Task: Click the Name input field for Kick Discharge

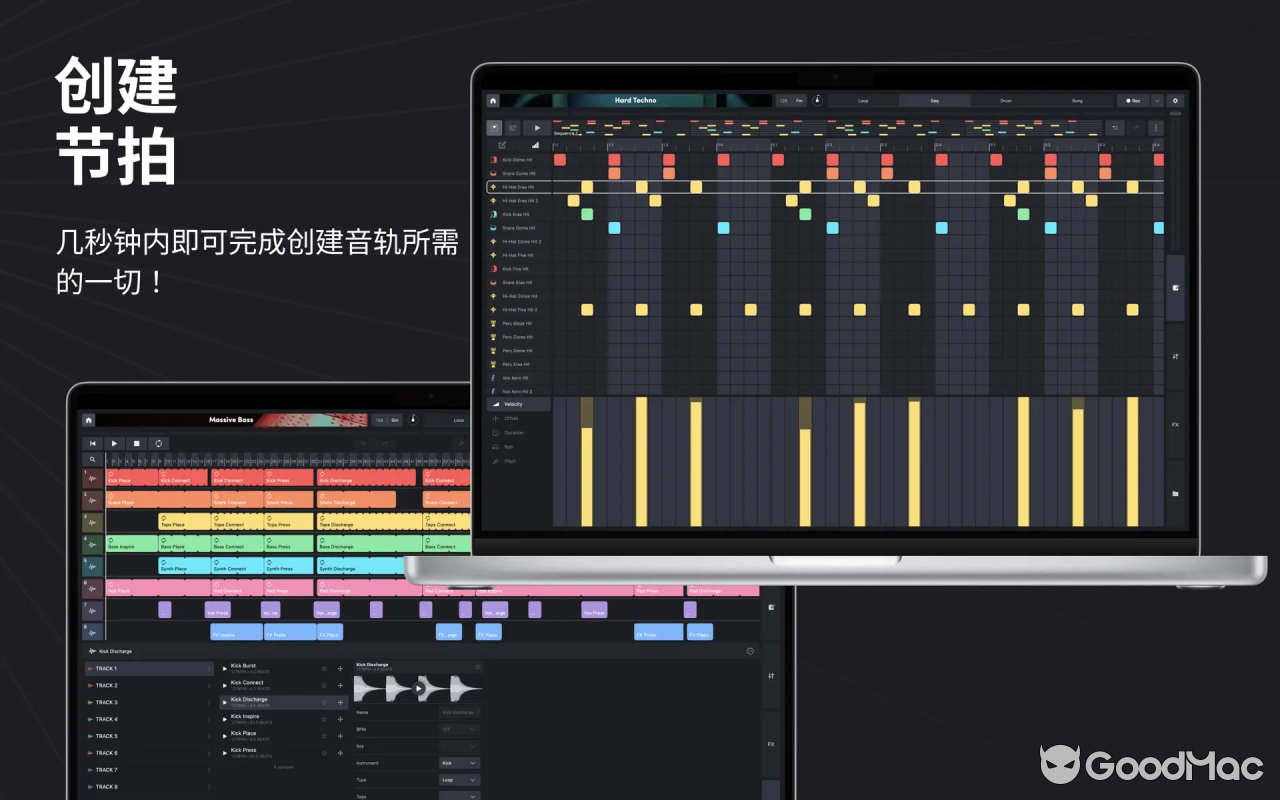Action: [459, 712]
